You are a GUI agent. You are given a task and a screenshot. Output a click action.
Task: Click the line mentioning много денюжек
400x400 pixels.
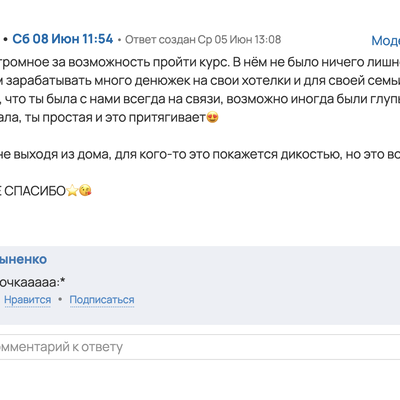(x=200, y=81)
